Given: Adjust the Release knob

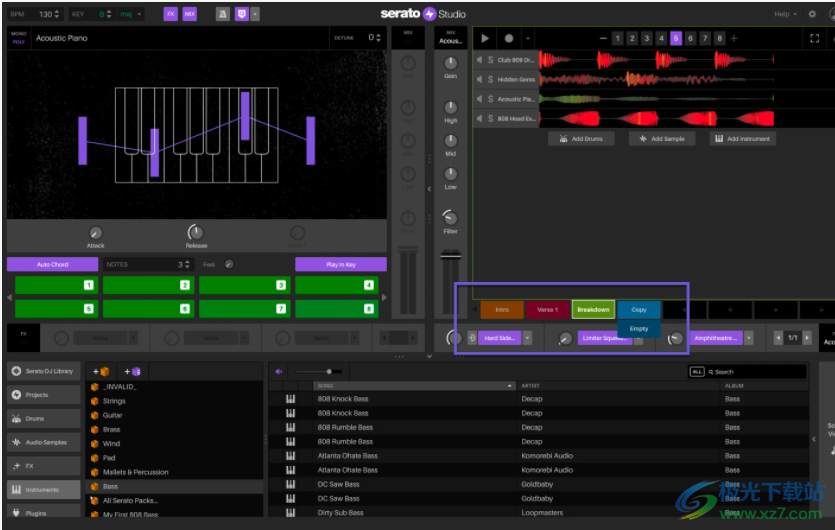Looking at the screenshot, I should tap(195, 232).
